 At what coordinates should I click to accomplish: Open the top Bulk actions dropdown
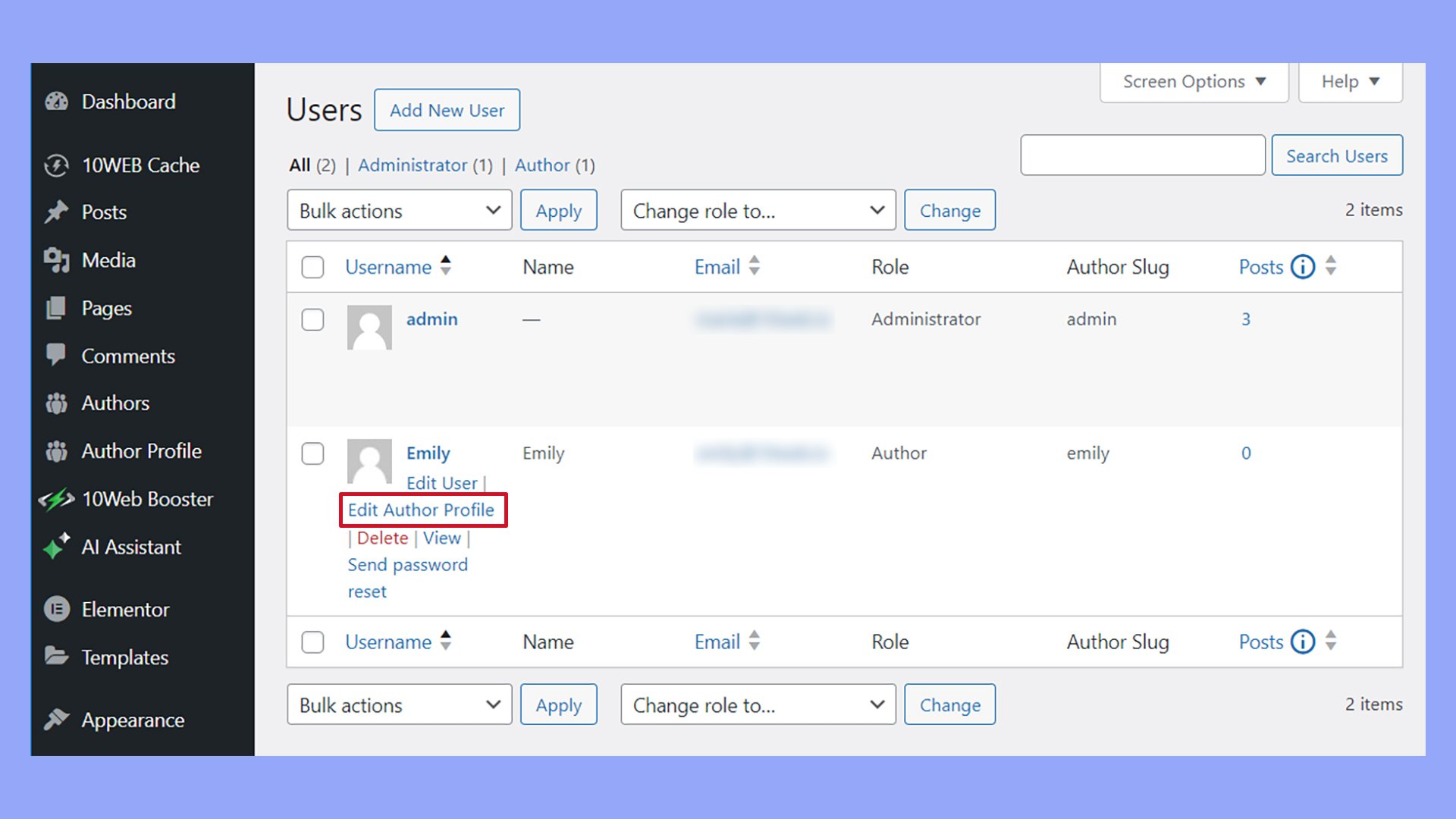399,210
